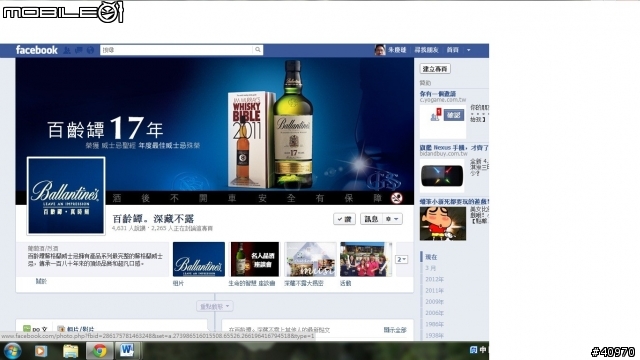Select the post status tab PO文

coord(36,329)
